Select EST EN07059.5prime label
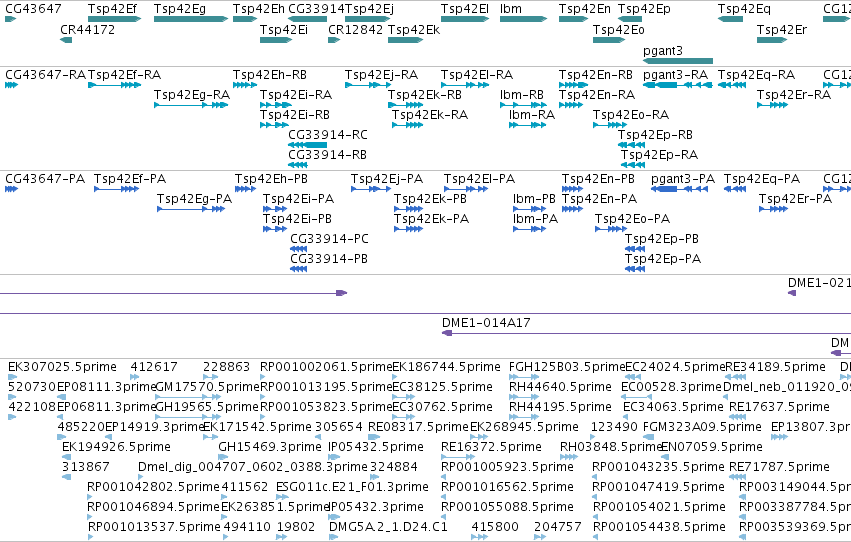 (x=712, y=447)
